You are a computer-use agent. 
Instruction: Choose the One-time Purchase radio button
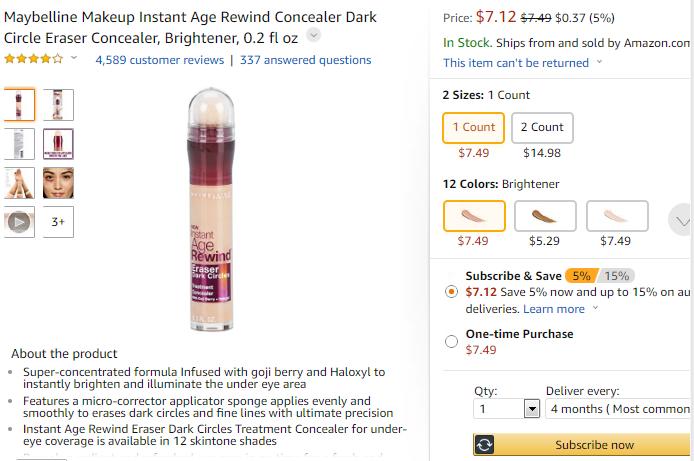coord(451,341)
